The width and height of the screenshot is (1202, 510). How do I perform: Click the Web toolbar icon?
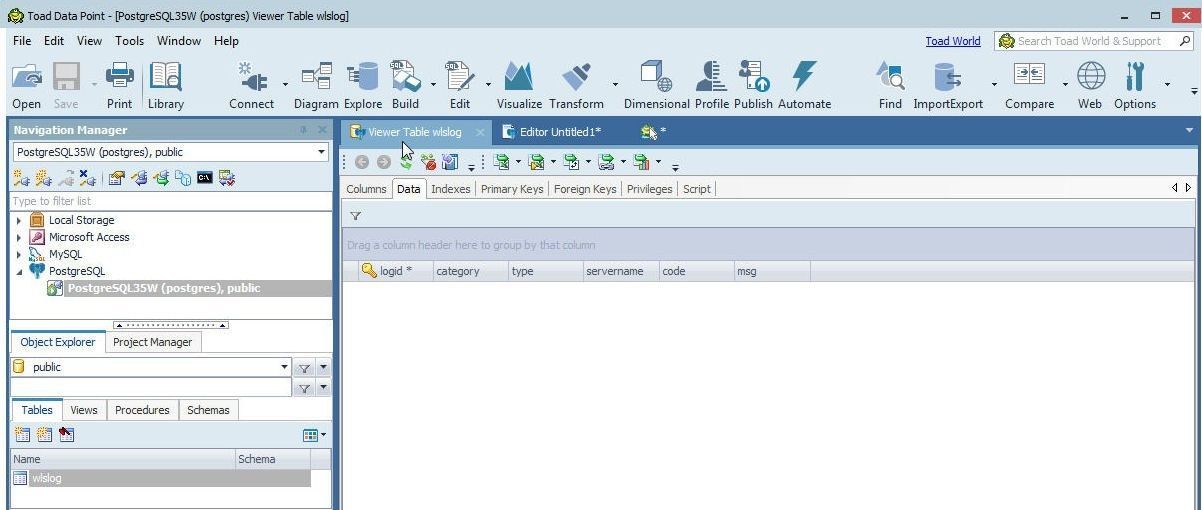[x=1090, y=85]
